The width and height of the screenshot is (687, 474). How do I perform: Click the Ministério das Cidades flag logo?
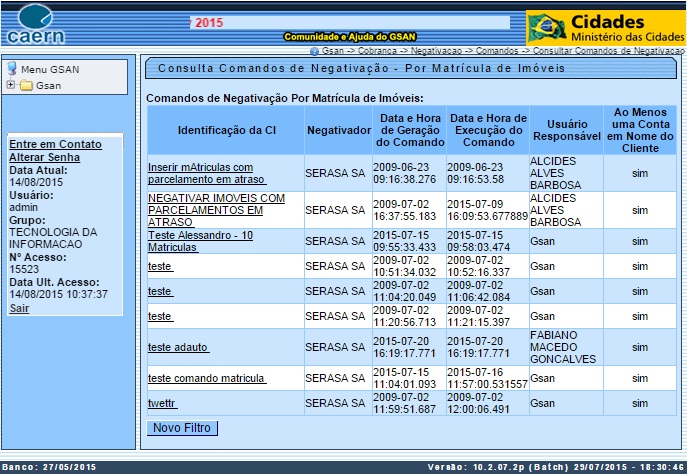[546, 28]
